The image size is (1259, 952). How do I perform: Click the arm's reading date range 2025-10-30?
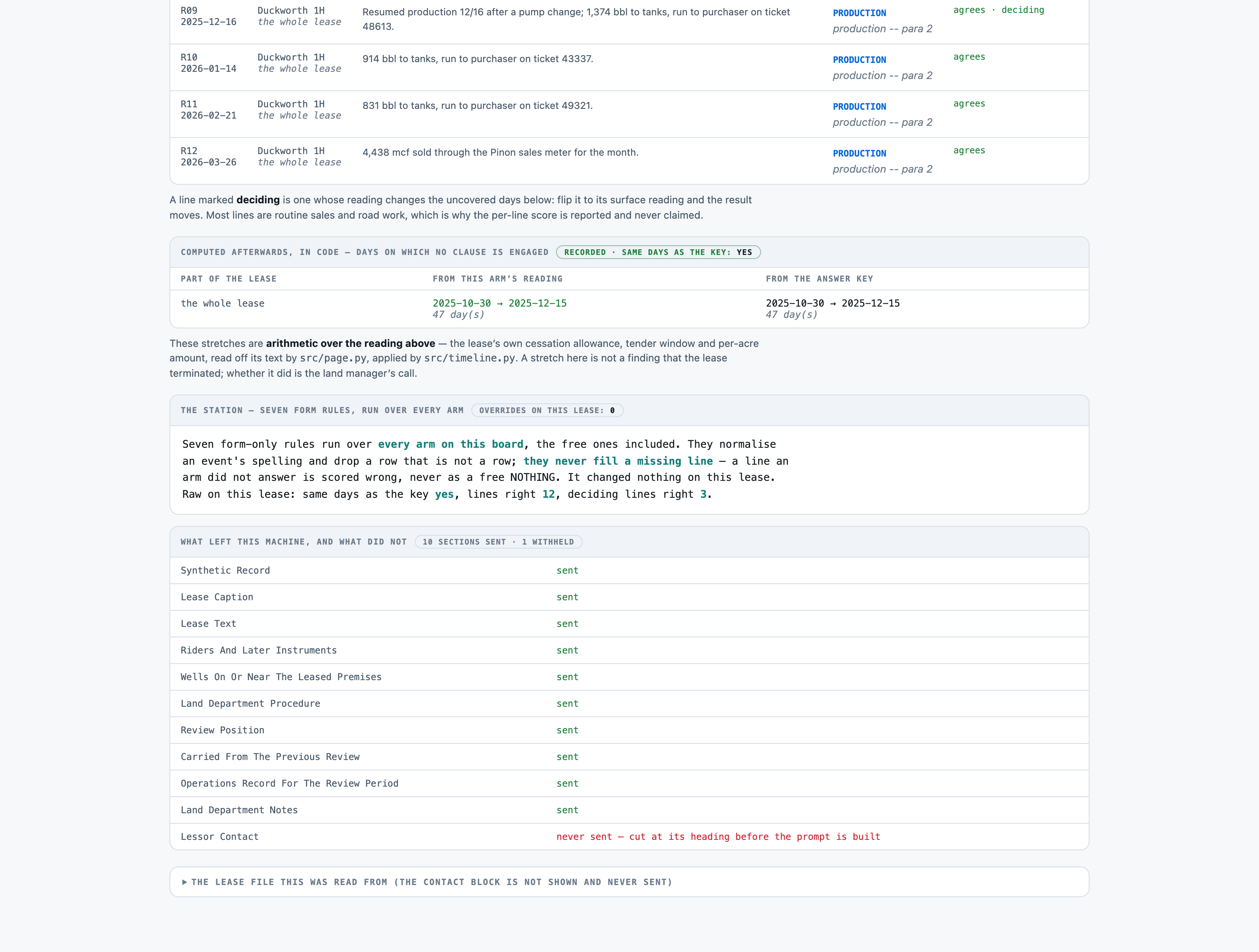(500, 303)
